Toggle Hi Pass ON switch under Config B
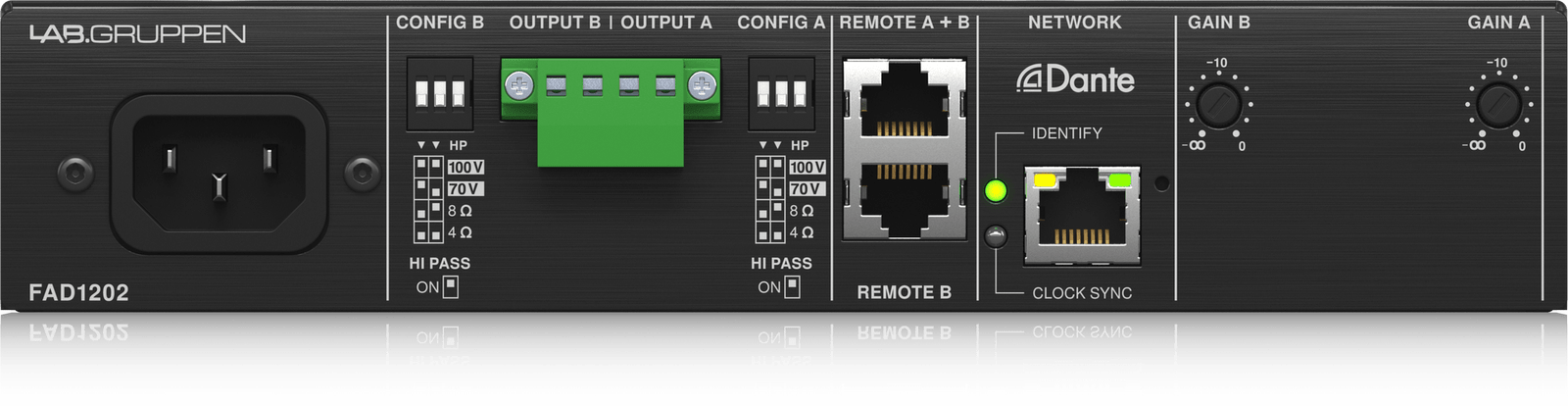 coord(451,286)
